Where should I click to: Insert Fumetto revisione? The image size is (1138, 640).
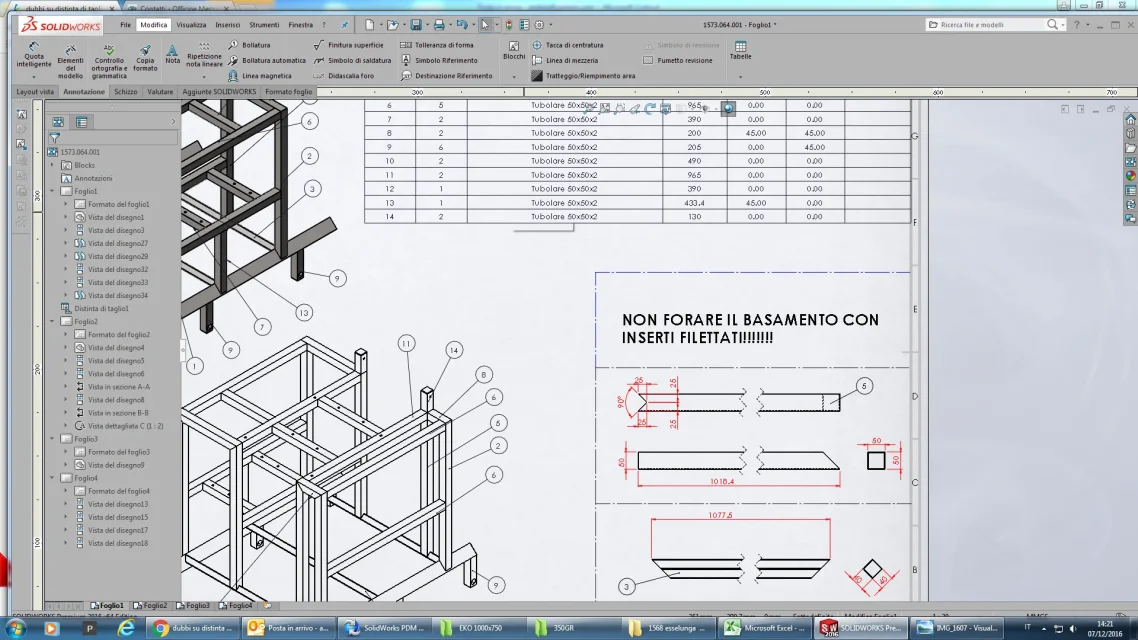click(678, 60)
